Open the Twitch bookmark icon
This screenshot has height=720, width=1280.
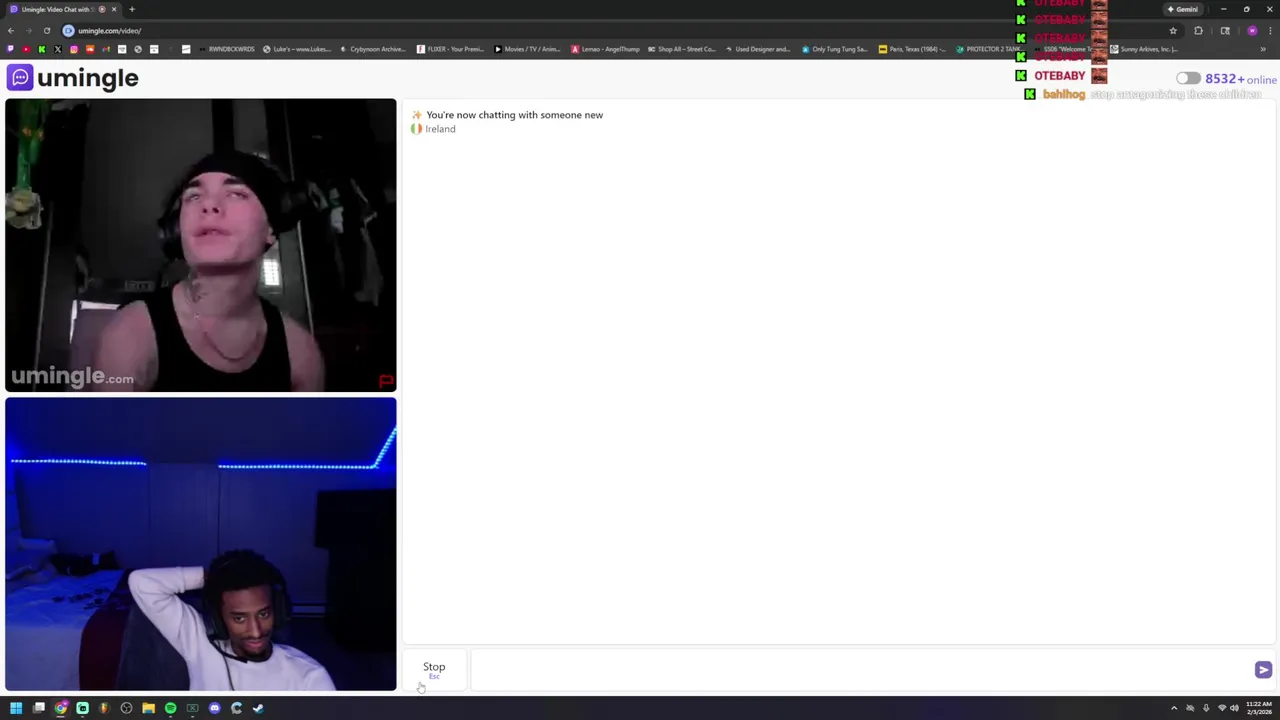[x=10, y=49]
